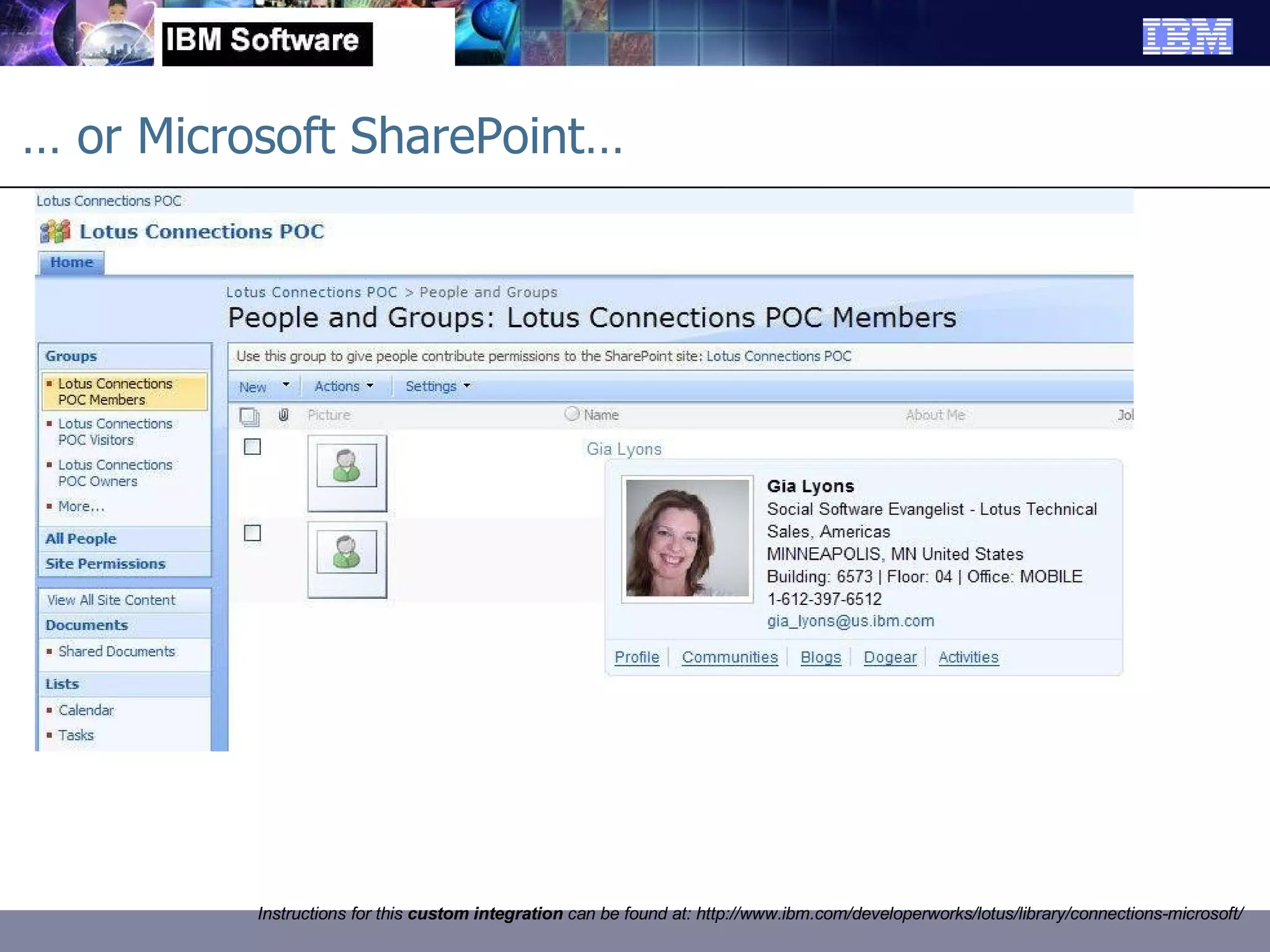This screenshot has width=1270, height=952.
Task: Click Lotus Connections POC site title
Action: pos(202,231)
